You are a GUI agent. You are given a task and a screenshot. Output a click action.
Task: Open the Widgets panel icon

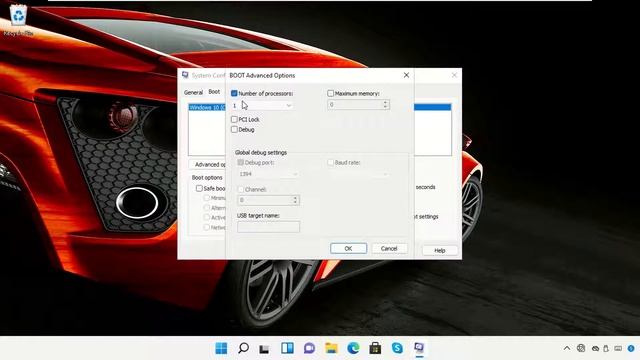[x=287, y=348]
